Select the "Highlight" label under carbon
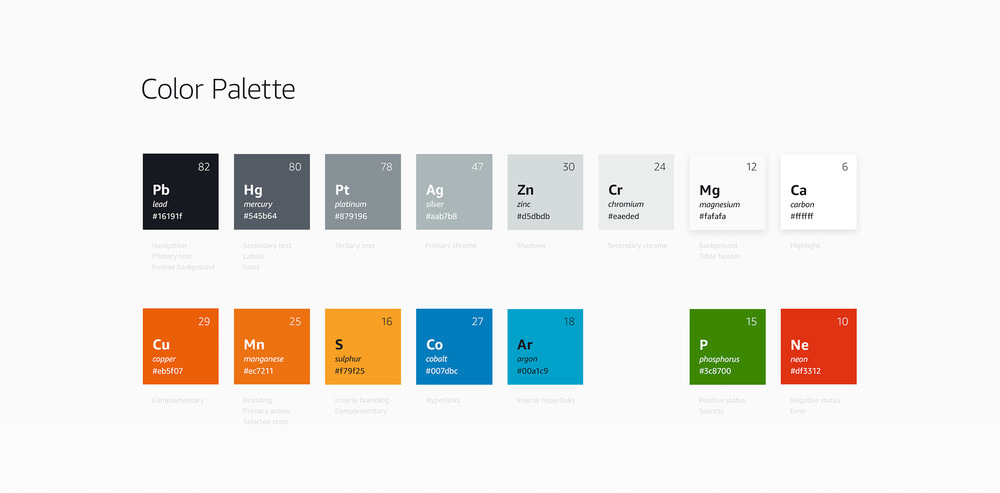1000x493 pixels. tap(805, 246)
